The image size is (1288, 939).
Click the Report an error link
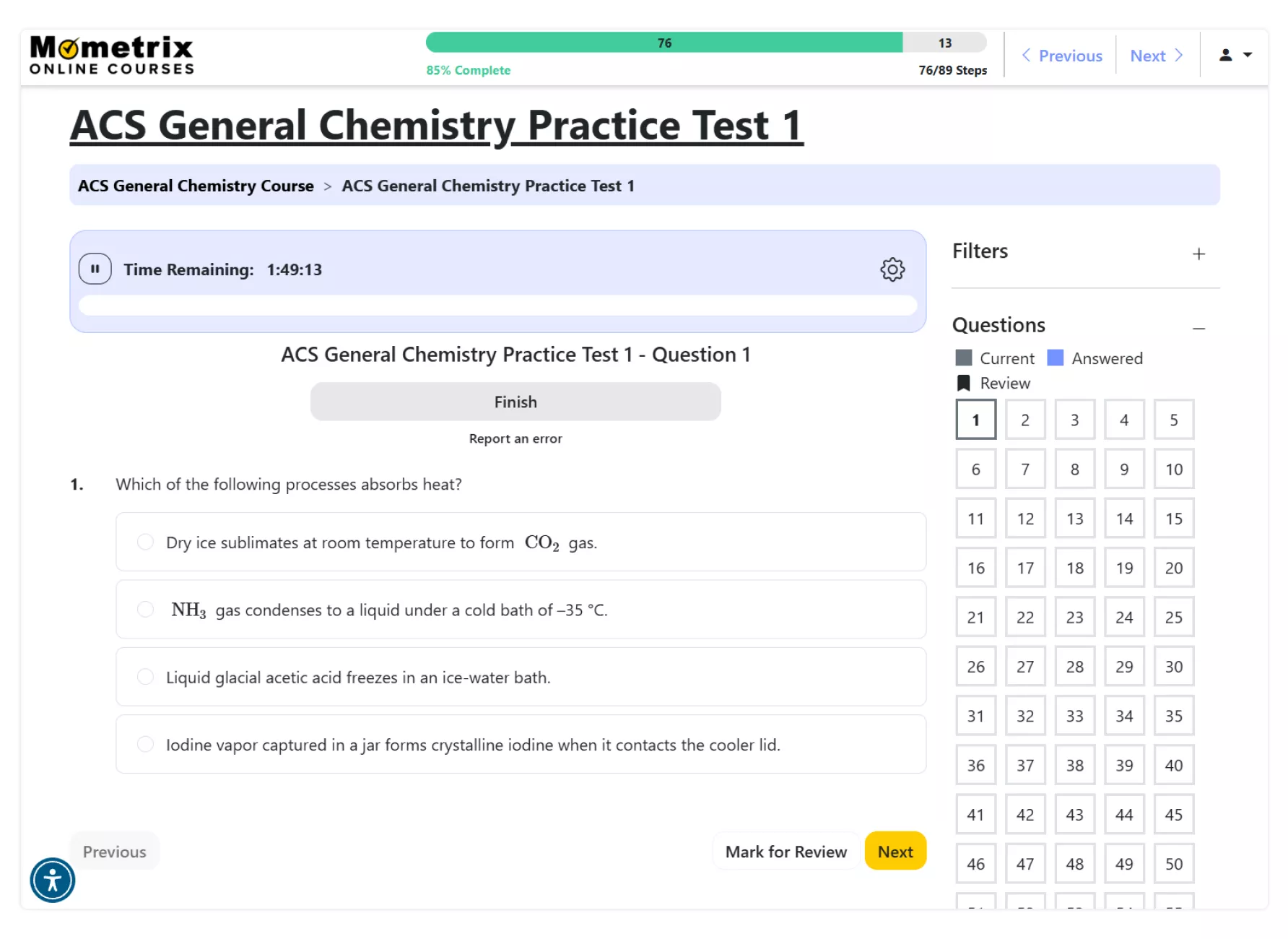point(515,438)
